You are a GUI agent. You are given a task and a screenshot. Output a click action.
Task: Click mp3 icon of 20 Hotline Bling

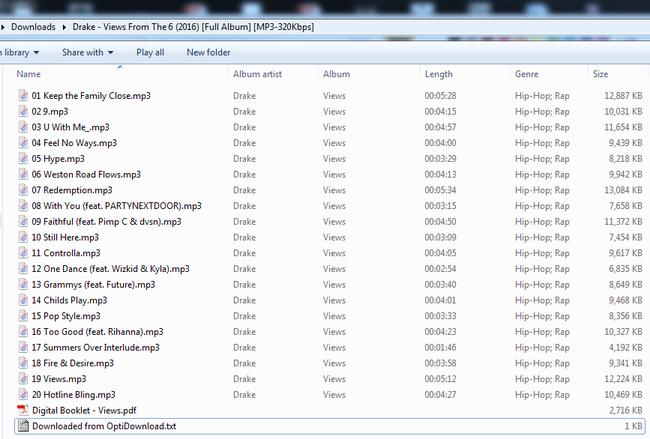pos(23,395)
